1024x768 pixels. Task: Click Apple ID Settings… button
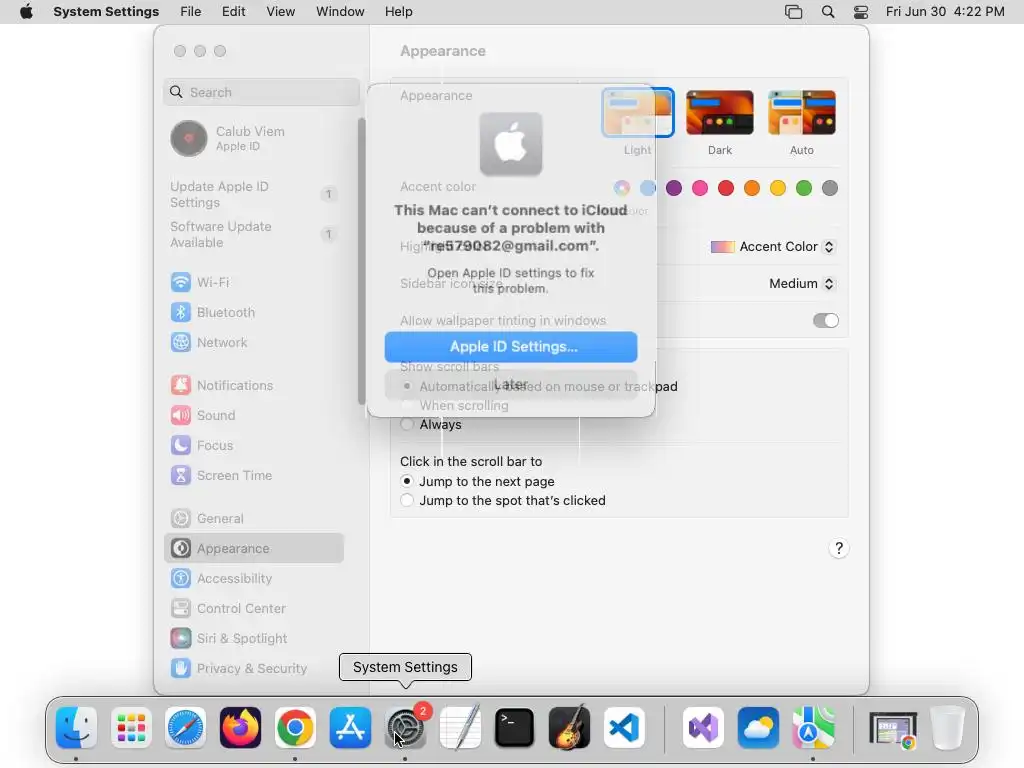click(x=511, y=347)
